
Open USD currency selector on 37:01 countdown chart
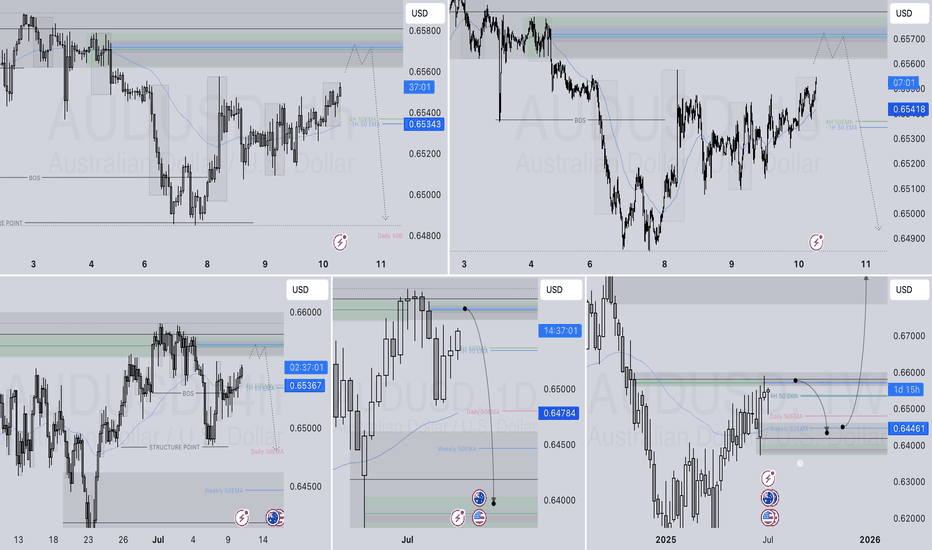coord(425,13)
